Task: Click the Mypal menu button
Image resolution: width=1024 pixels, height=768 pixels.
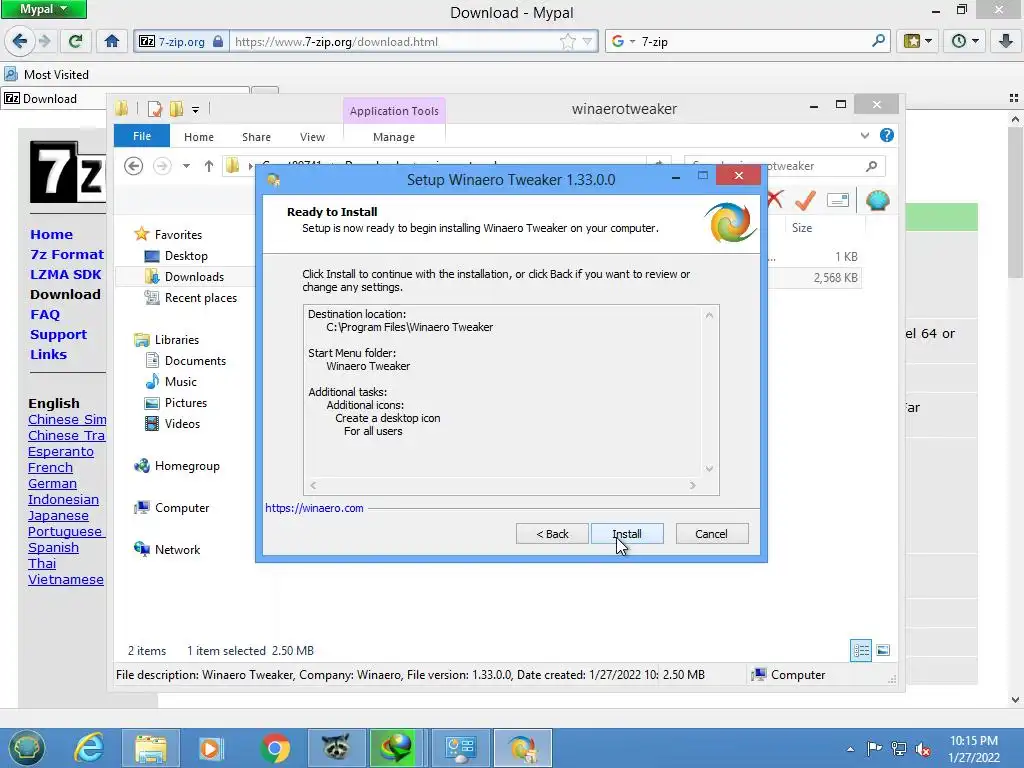Action: coord(44,9)
